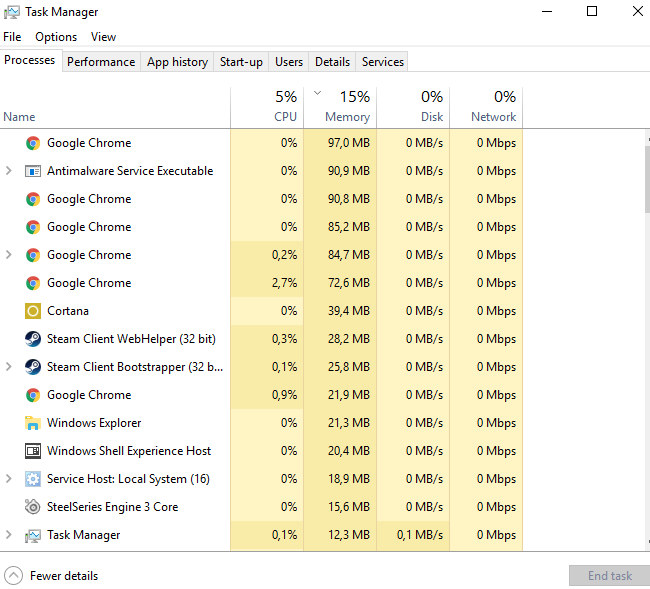Click the Chrome icon with 21,9 MB memory
This screenshot has height=589, width=650.
point(33,395)
